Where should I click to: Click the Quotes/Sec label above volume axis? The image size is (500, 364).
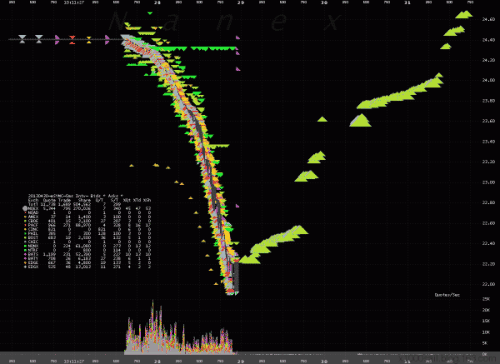pos(447,295)
